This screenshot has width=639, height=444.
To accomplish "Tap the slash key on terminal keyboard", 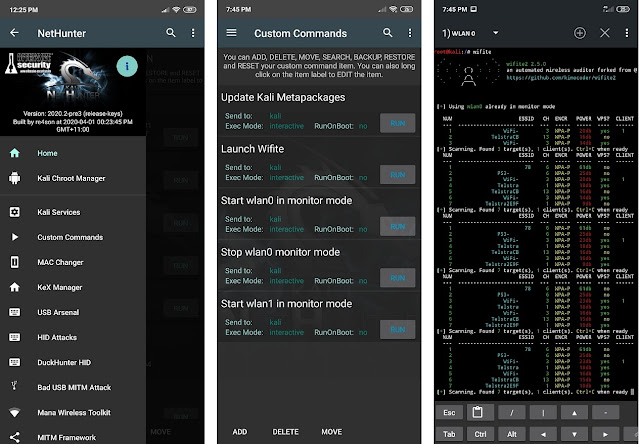I will [512, 413].
